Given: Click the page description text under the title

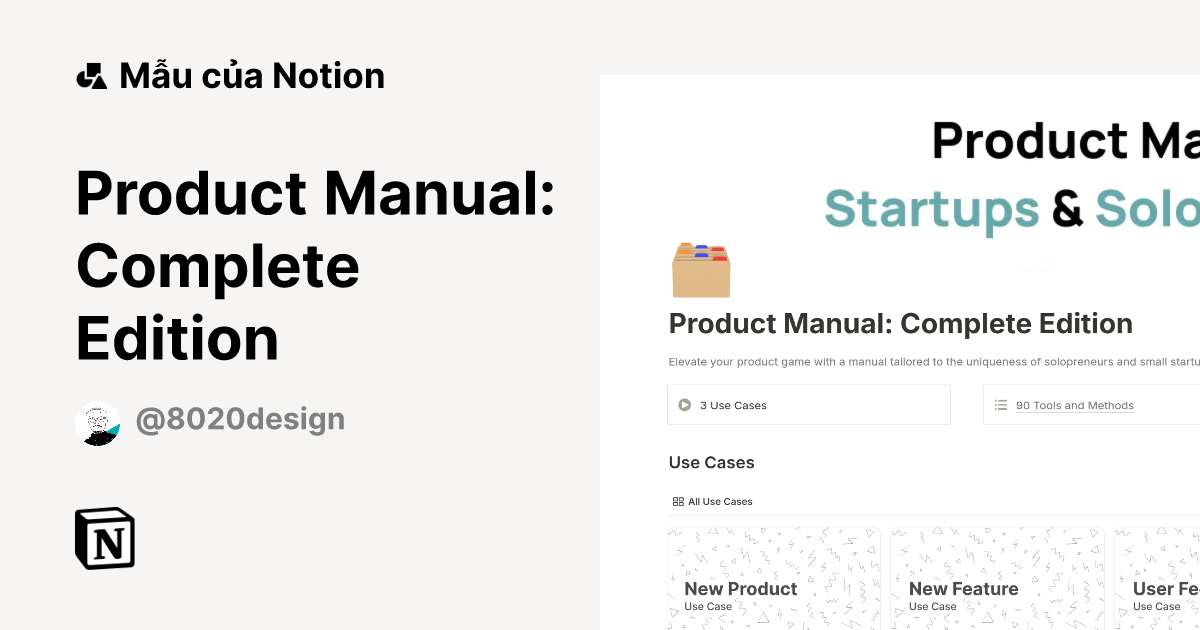Looking at the screenshot, I should click(x=930, y=361).
